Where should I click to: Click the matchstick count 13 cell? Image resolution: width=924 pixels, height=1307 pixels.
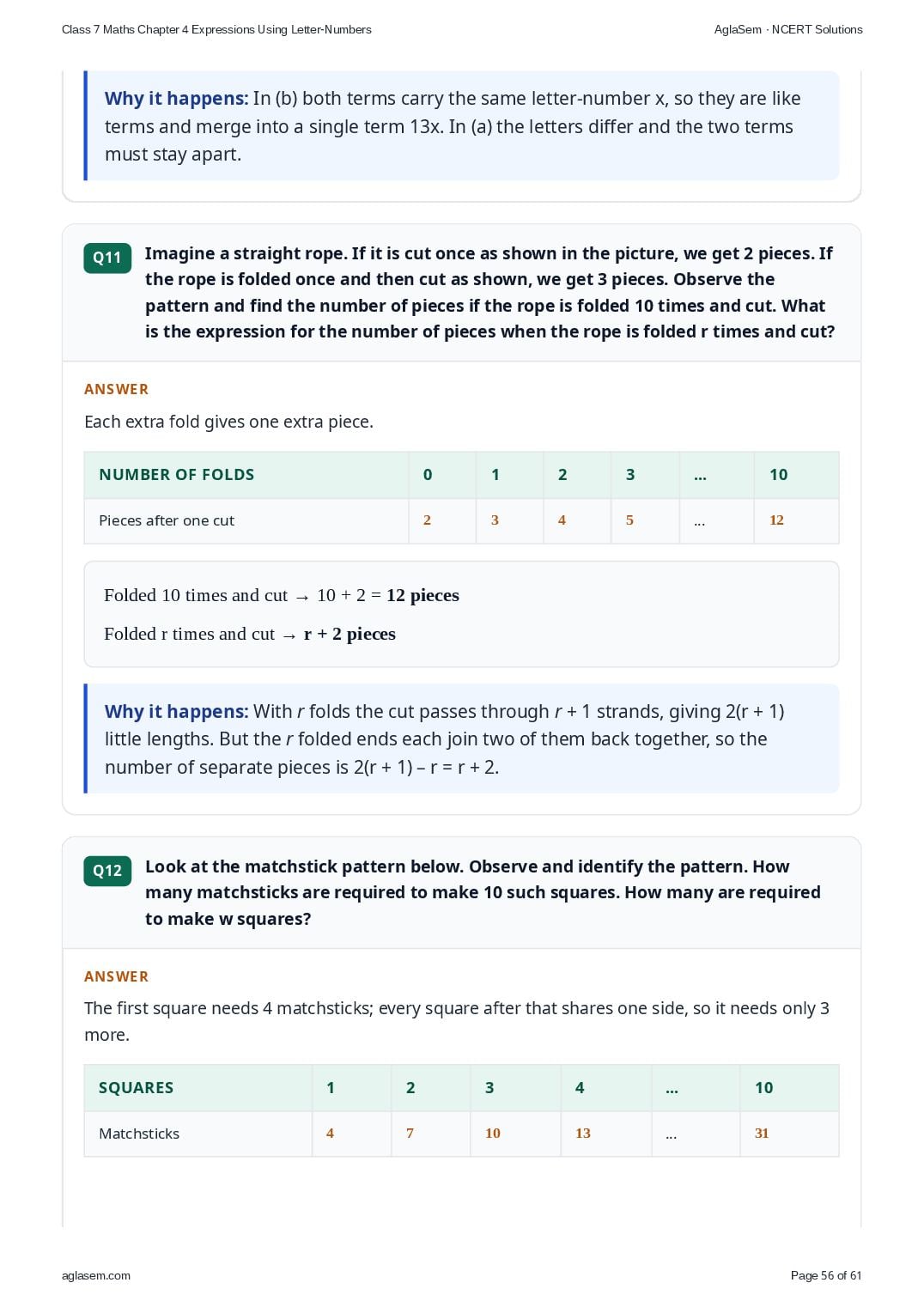(x=583, y=1134)
